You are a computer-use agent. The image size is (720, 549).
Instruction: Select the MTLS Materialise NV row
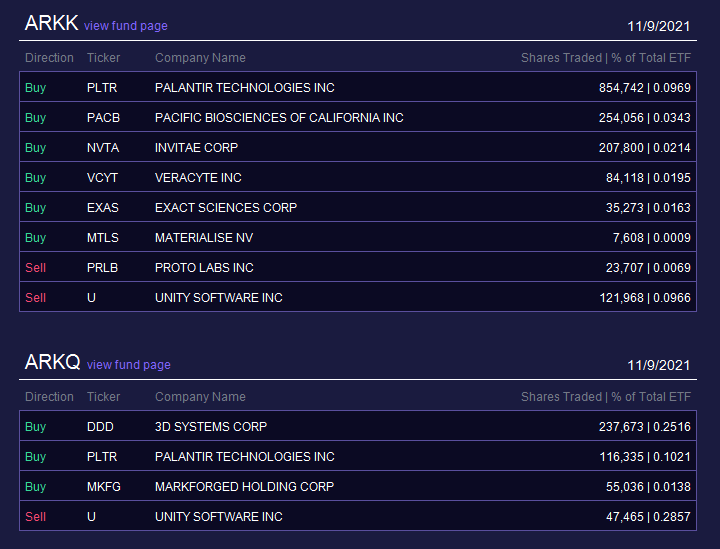pyautogui.click(x=358, y=237)
